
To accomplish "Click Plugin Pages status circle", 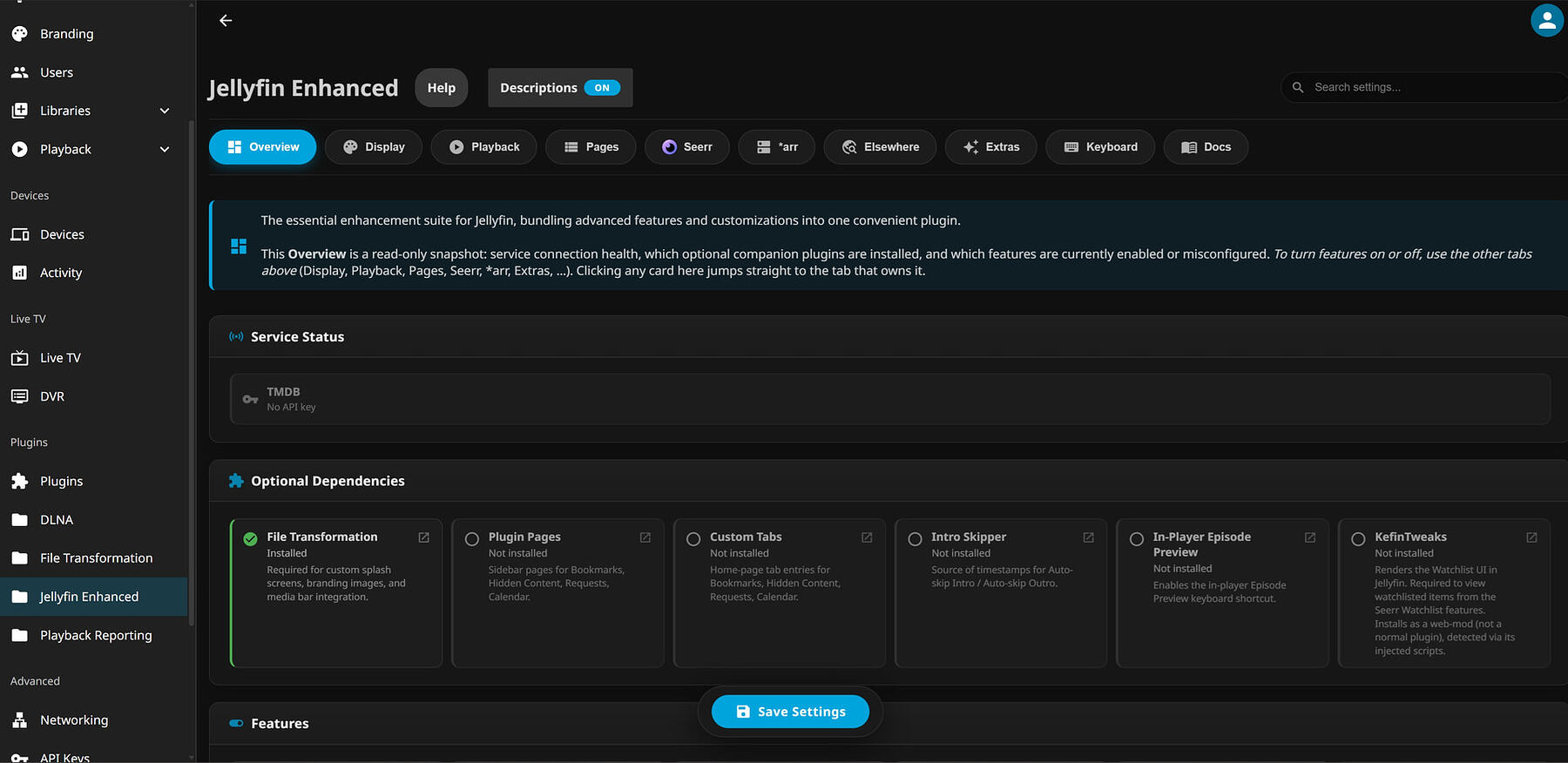I will point(472,539).
